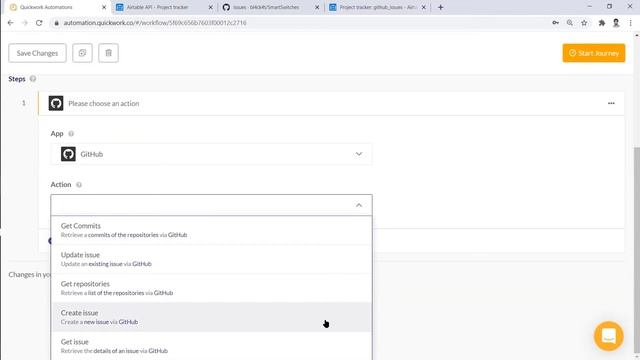Open the chat support bubble
Screen dimensions: 640x360
(609, 336)
